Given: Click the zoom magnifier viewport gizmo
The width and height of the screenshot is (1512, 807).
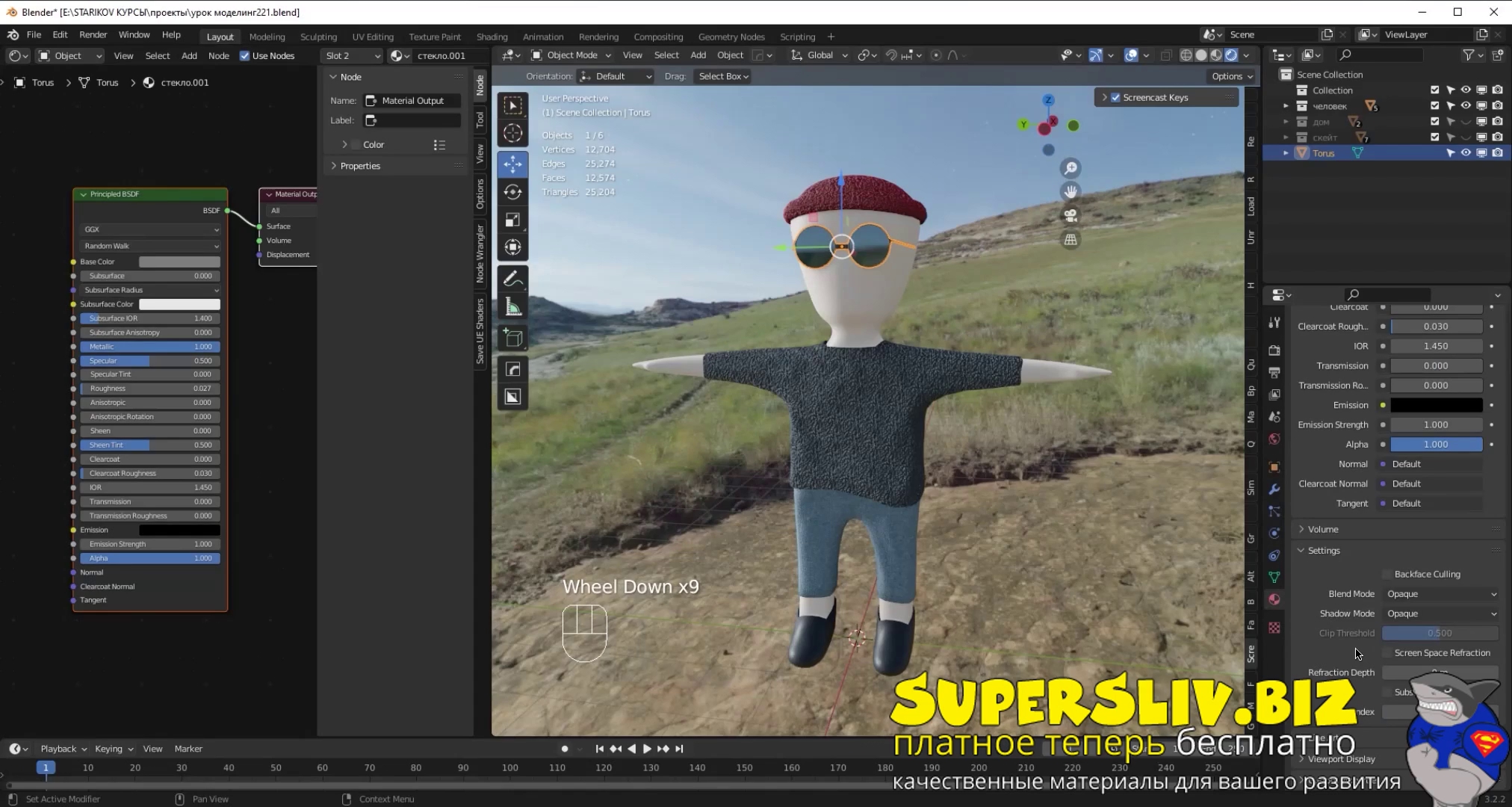Looking at the screenshot, I should pyautogui.click(x=1071, y=168).
